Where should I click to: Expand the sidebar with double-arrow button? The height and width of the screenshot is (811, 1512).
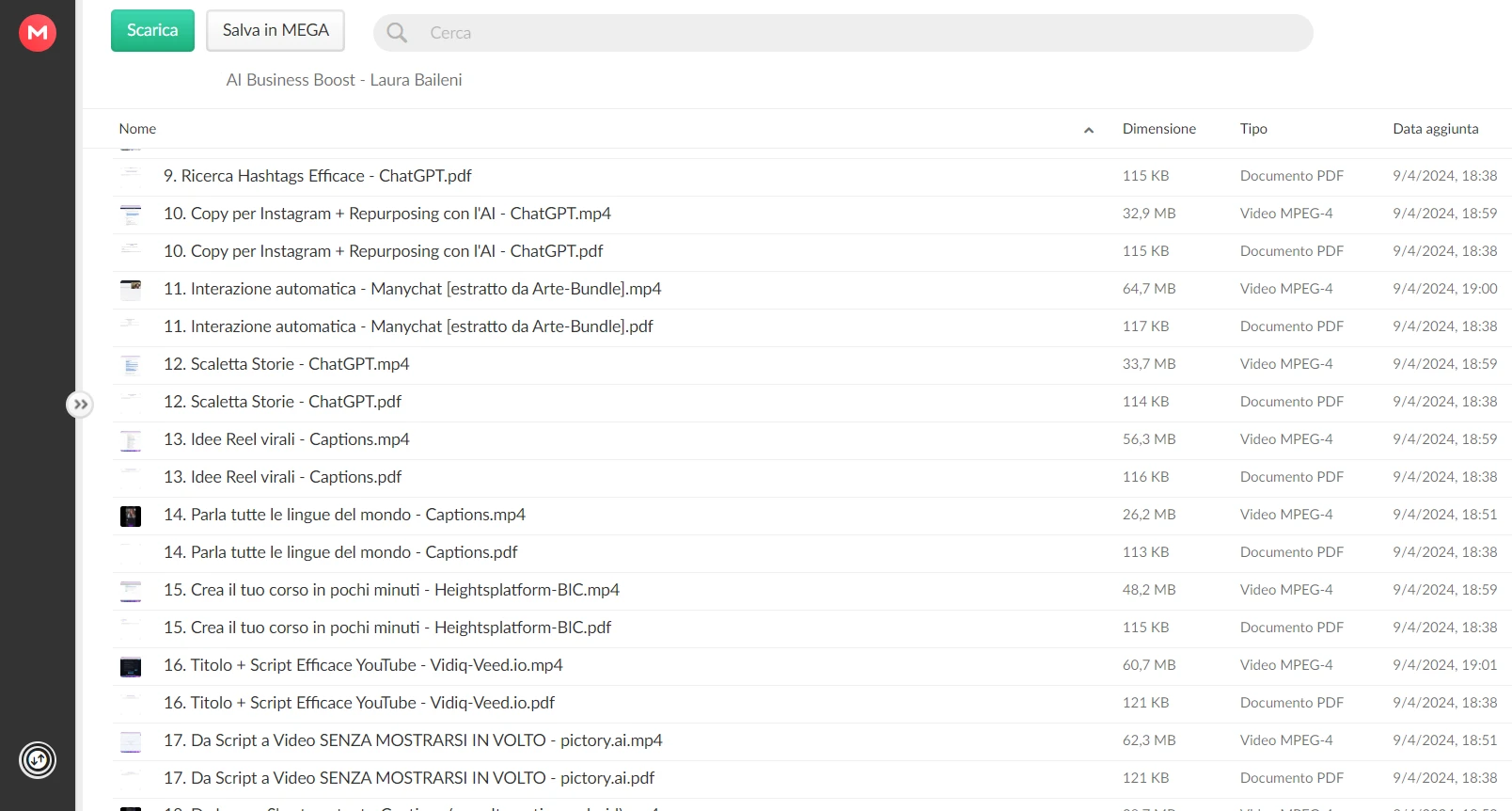point(80,405)
